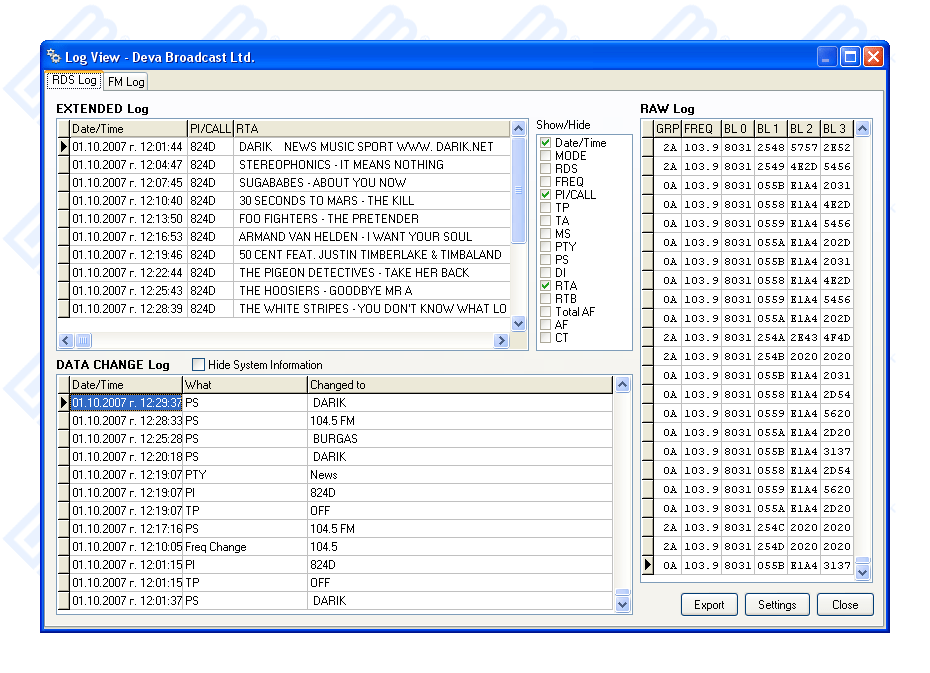Viewport: 930px width, 673px height.
Task: Open the Settings button
Action: point(777,605)
